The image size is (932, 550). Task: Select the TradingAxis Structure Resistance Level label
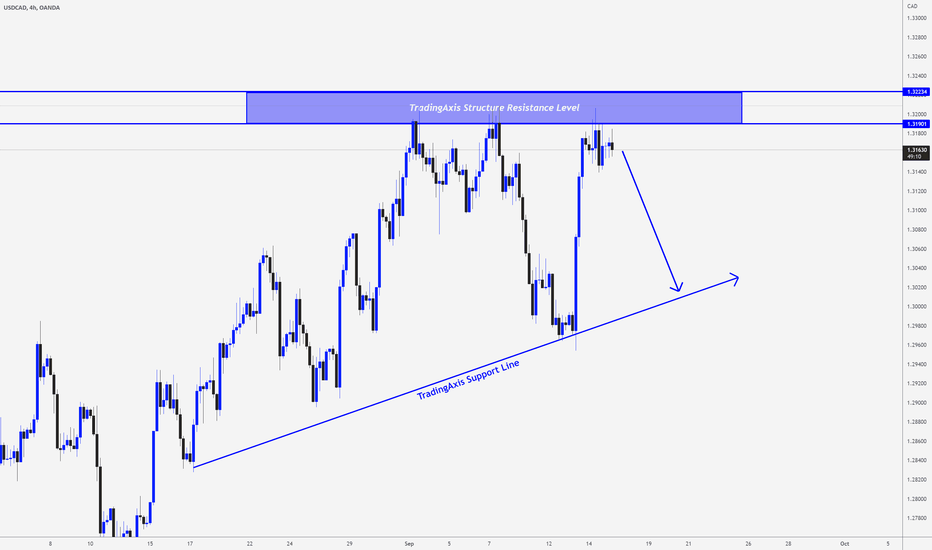pyautogui.click(x=494, y=108)
